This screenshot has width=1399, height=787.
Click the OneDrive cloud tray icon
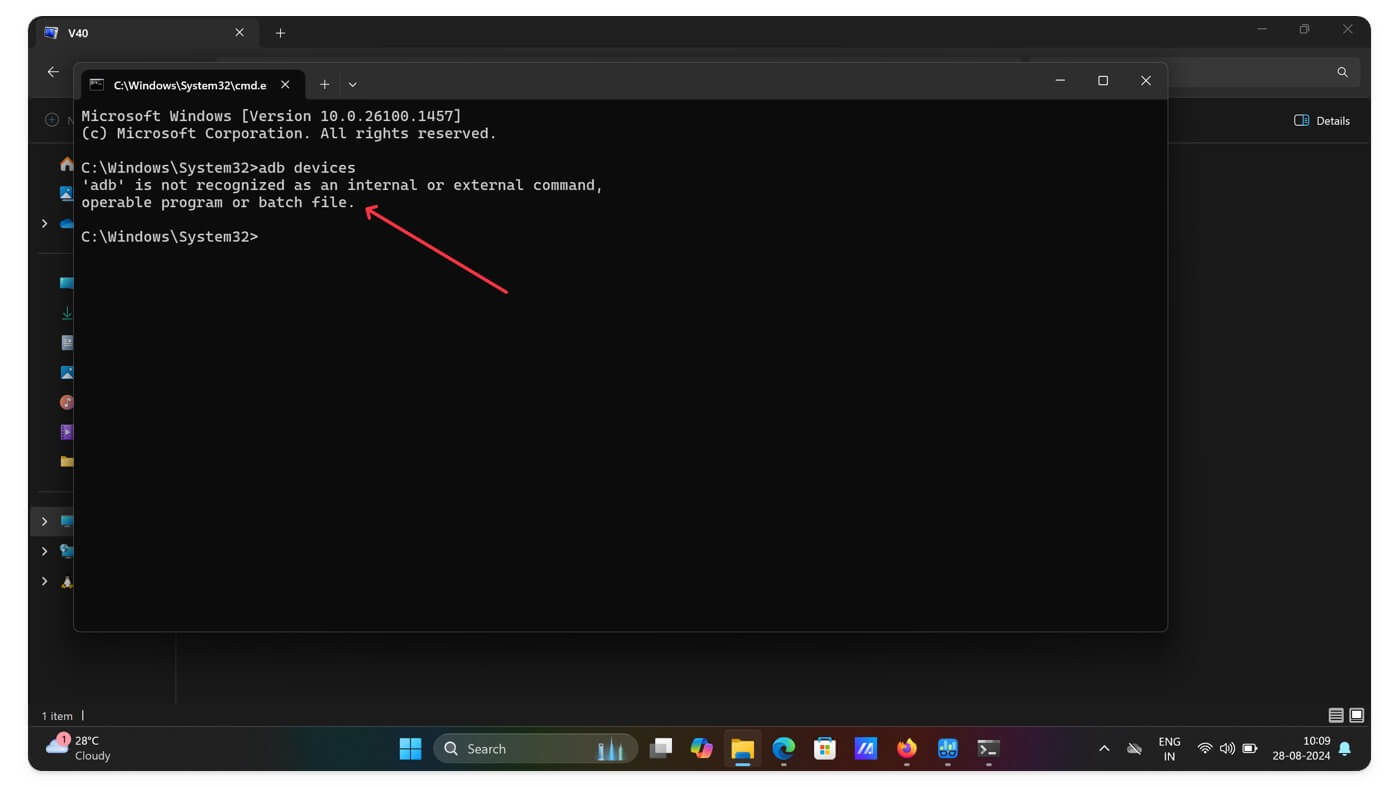click(x=1134, y=748)
